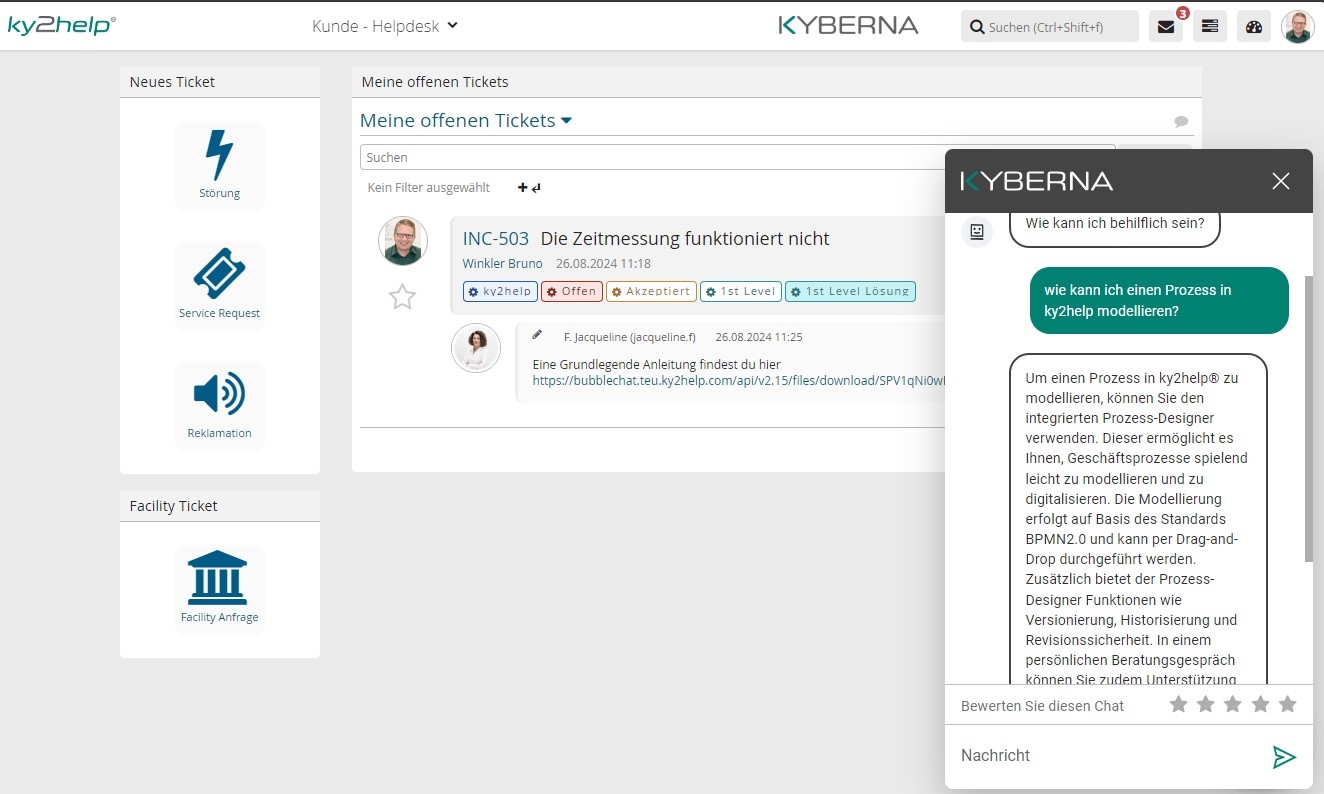The image size is (1324, 794).
Task: Send the chat message with arrow icon
Action: click(1284, 757)
